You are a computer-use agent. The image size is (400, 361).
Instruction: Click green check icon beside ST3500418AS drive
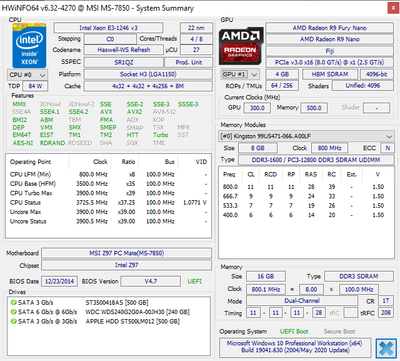click(14, 303)
